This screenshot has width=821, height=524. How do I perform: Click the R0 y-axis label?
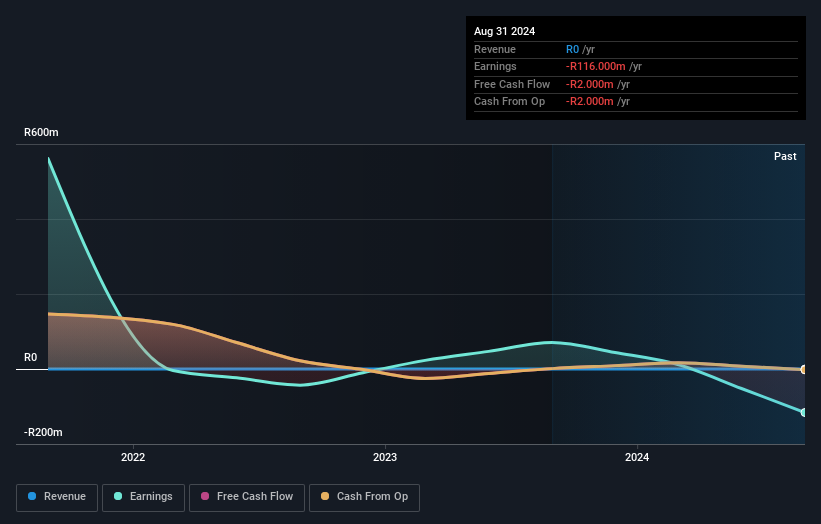pos(30,358)
